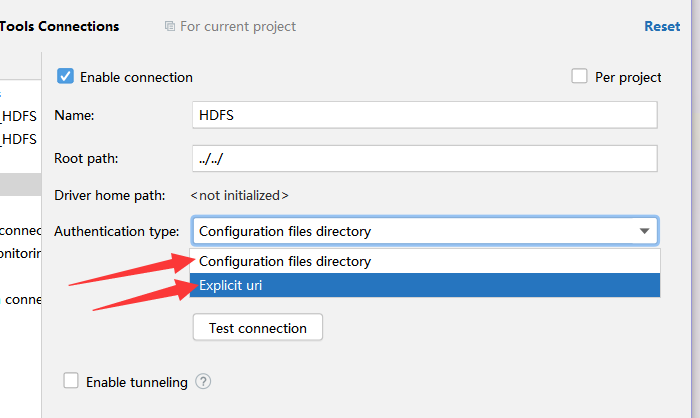Click the 'Tools Connections' heading
This screenshot has height=418, width=700.
tap(60, 27)
